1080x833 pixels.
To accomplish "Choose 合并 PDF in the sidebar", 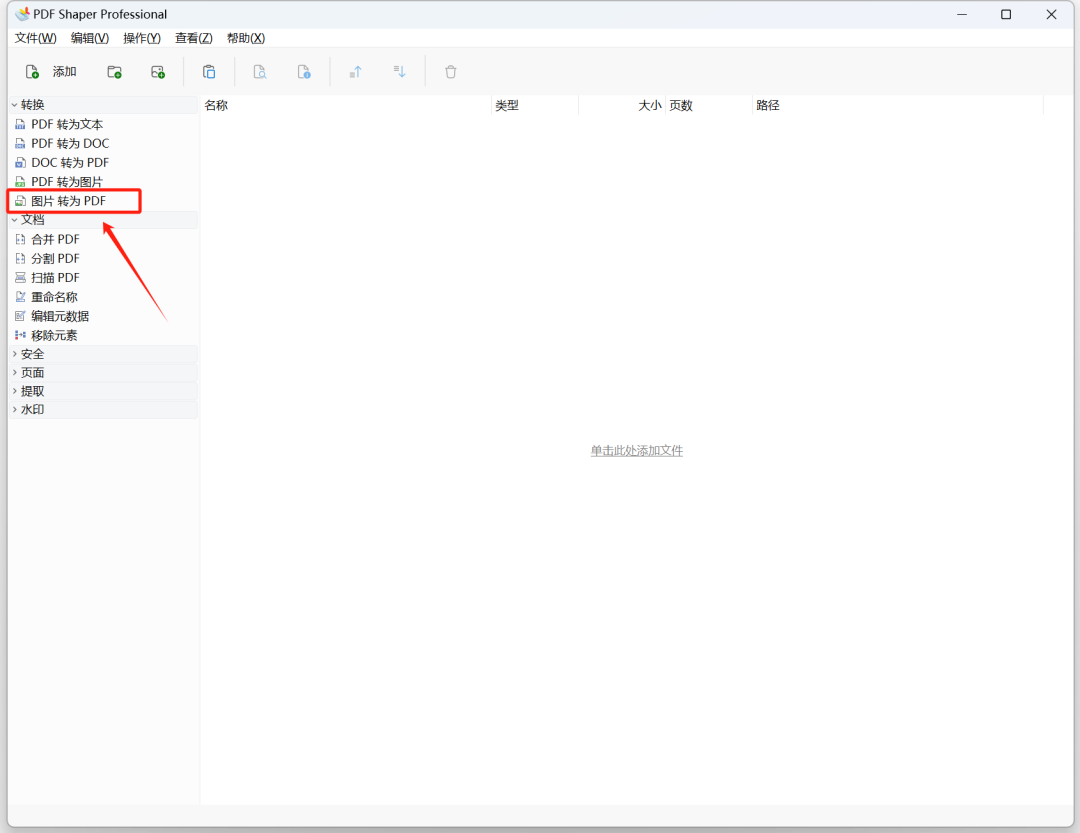I will point(55,240).
